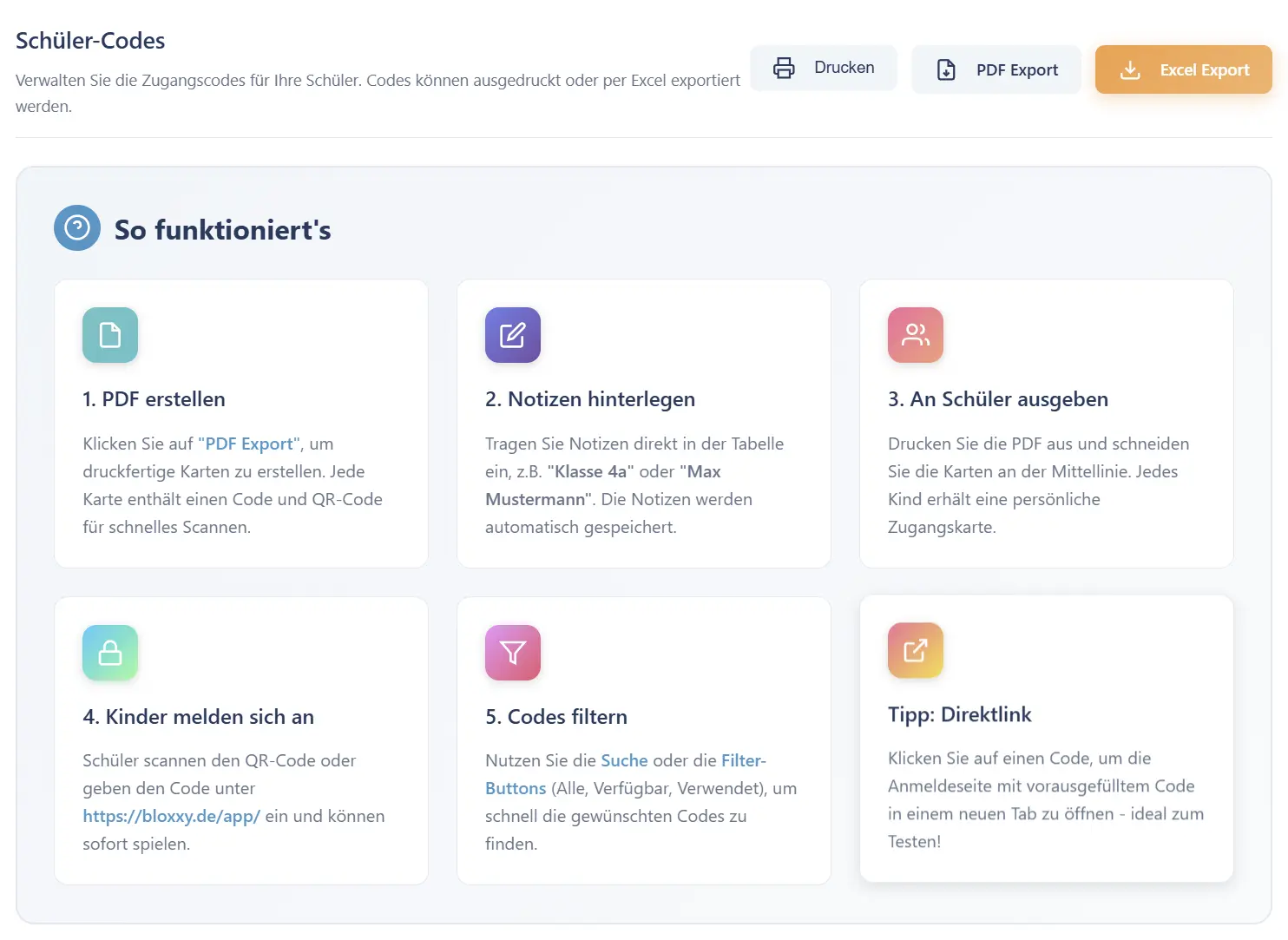Click the help circle icon beside So funktioniert's
Viewport: 1288px width, 940px height.
click(x=77, y=228)
